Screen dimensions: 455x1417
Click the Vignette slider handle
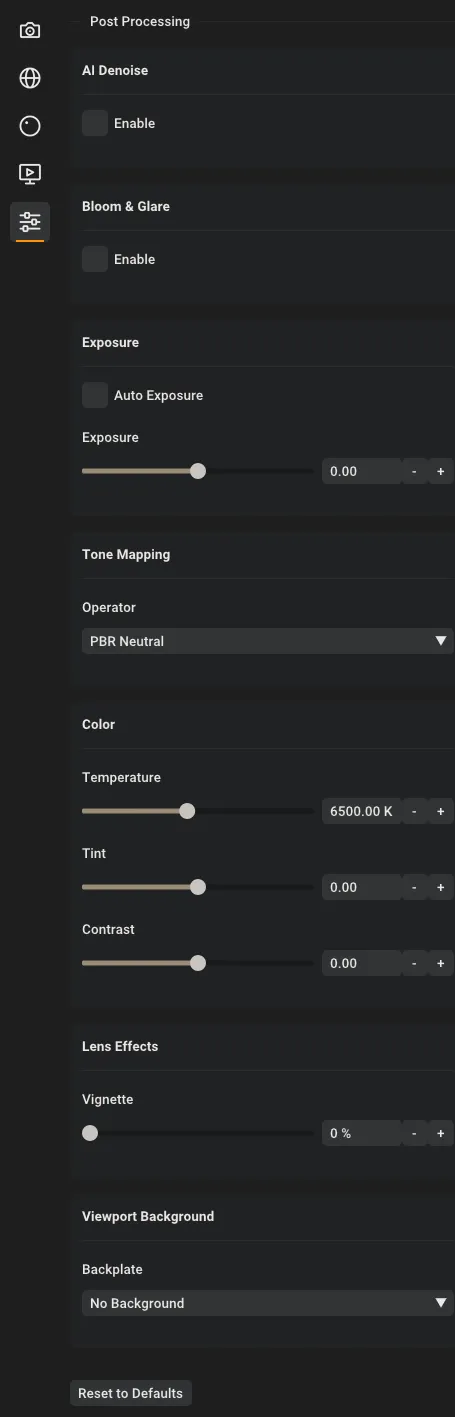pos(90,1133)
